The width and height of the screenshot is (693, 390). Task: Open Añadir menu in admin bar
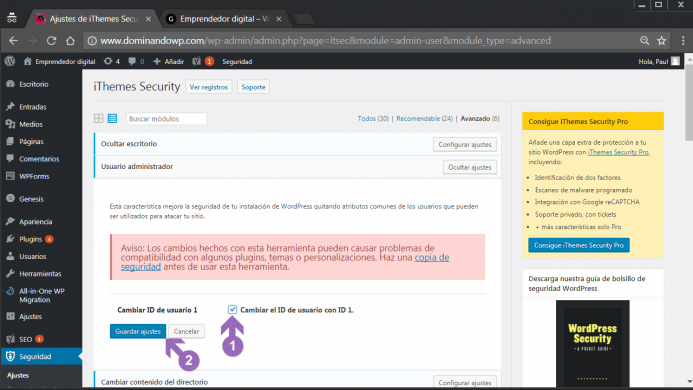point(168,61)
